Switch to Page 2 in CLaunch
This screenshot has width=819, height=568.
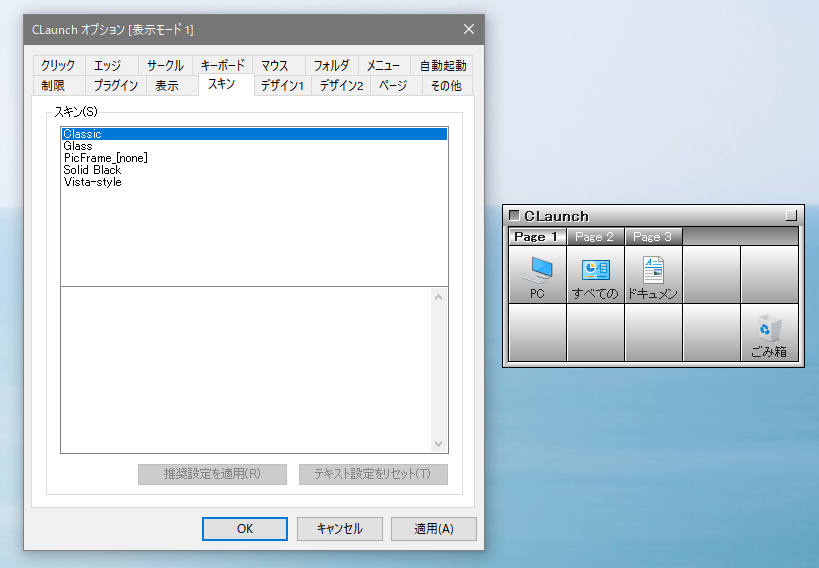coord(595,237)
